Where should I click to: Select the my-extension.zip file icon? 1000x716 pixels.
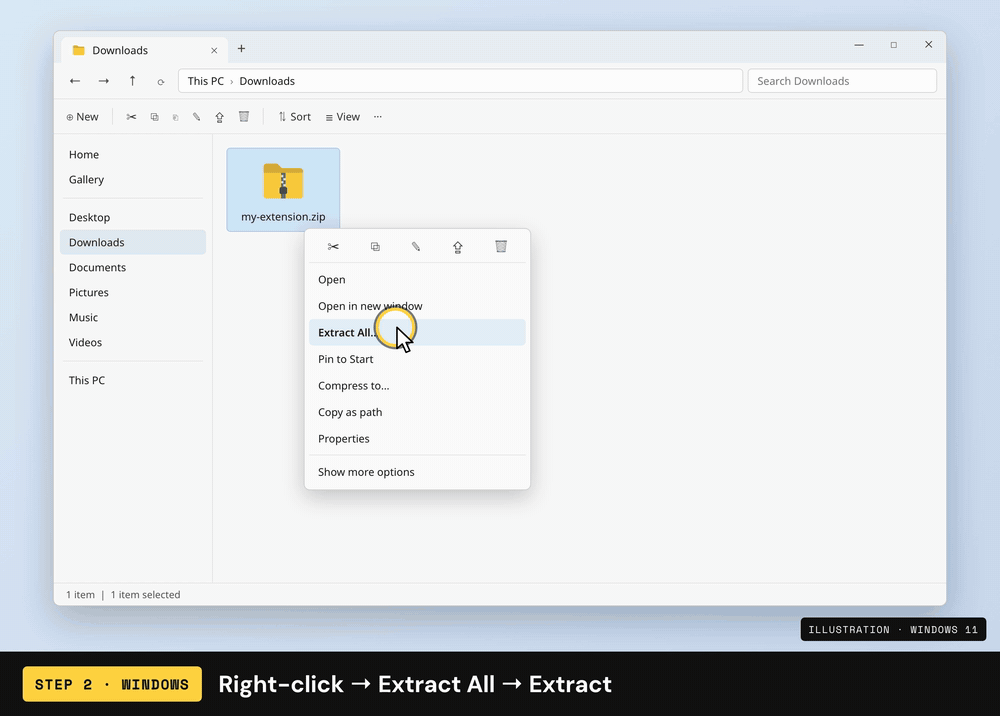point(283,181)
